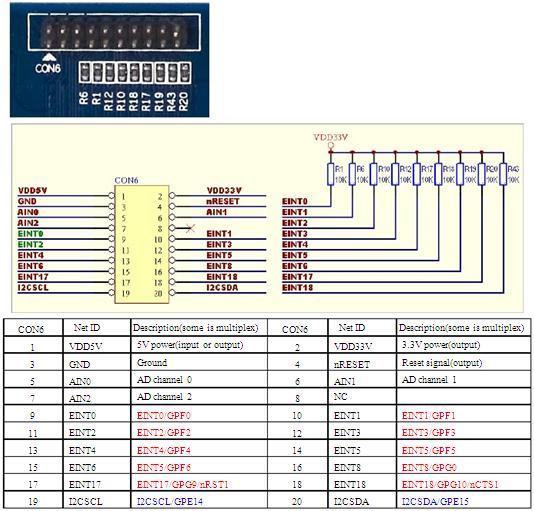
Task: Click the nRESET net label in the schematic
Action: (223, 201)
